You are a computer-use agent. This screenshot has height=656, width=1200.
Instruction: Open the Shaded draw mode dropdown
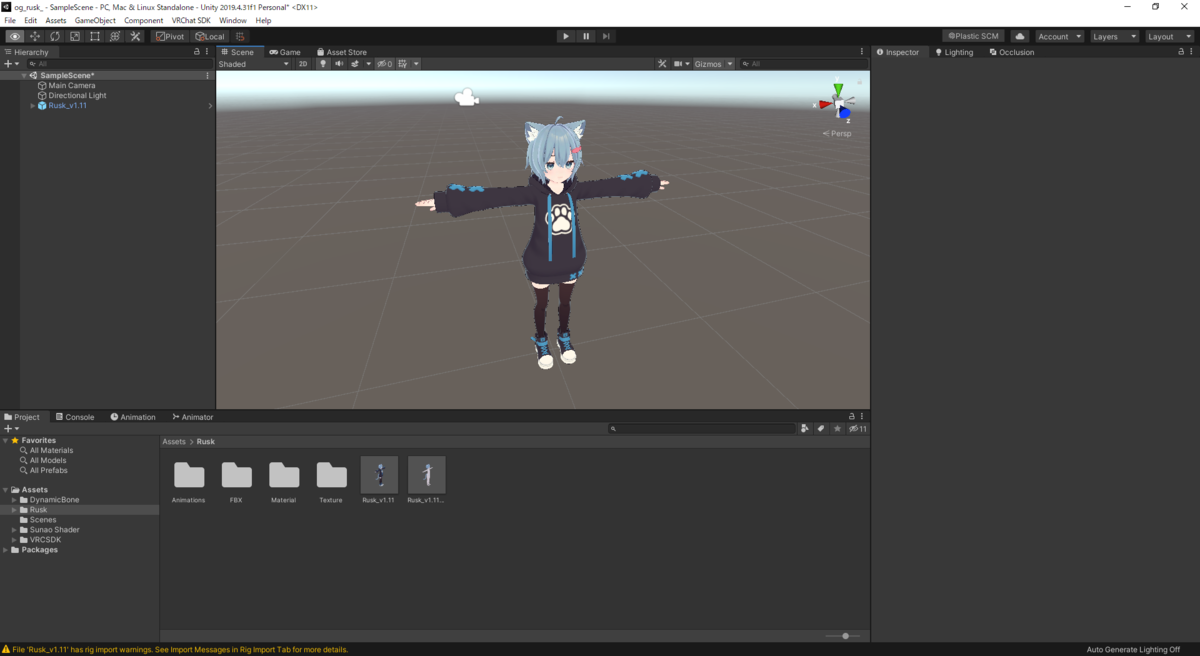[x=254, y=64]
